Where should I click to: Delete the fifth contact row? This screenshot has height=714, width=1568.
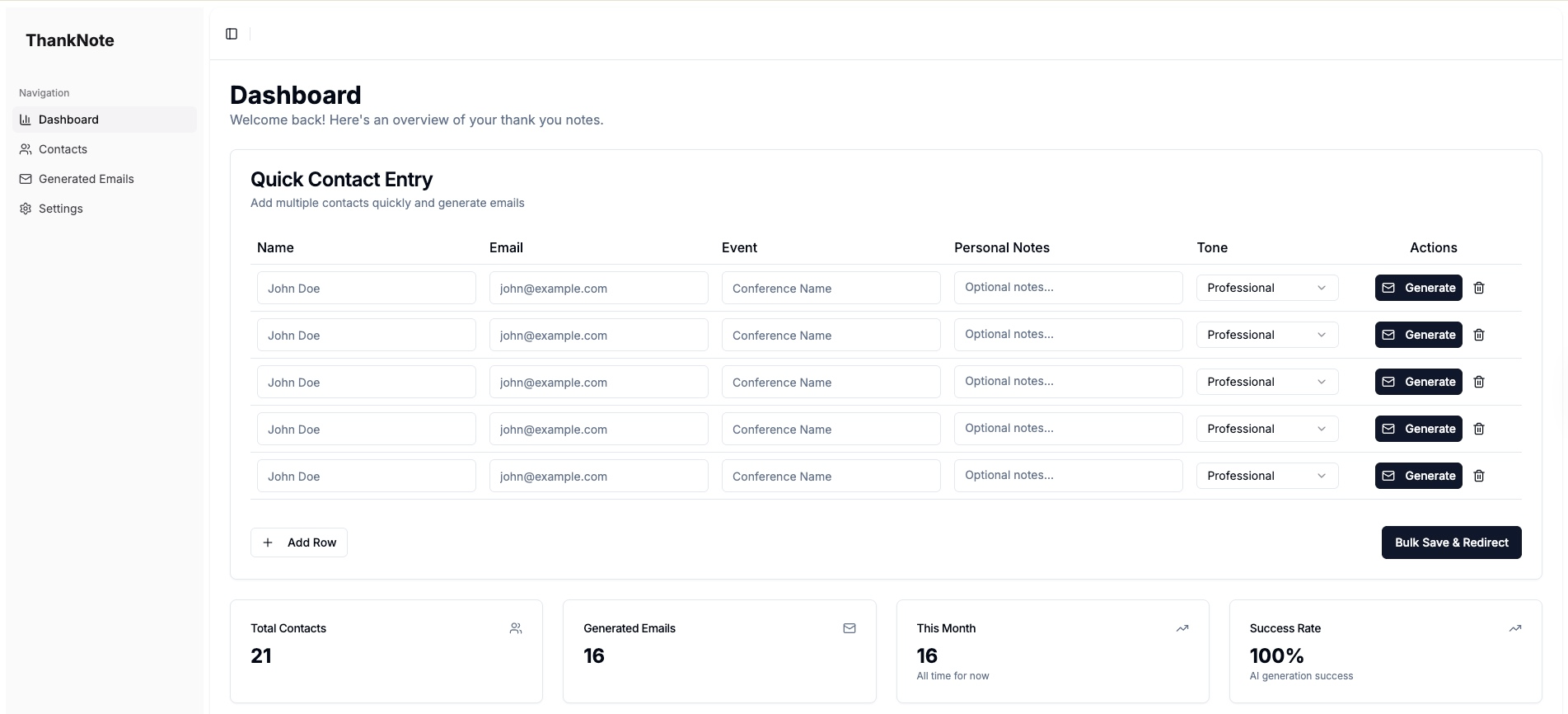(x=1479, y=476)
